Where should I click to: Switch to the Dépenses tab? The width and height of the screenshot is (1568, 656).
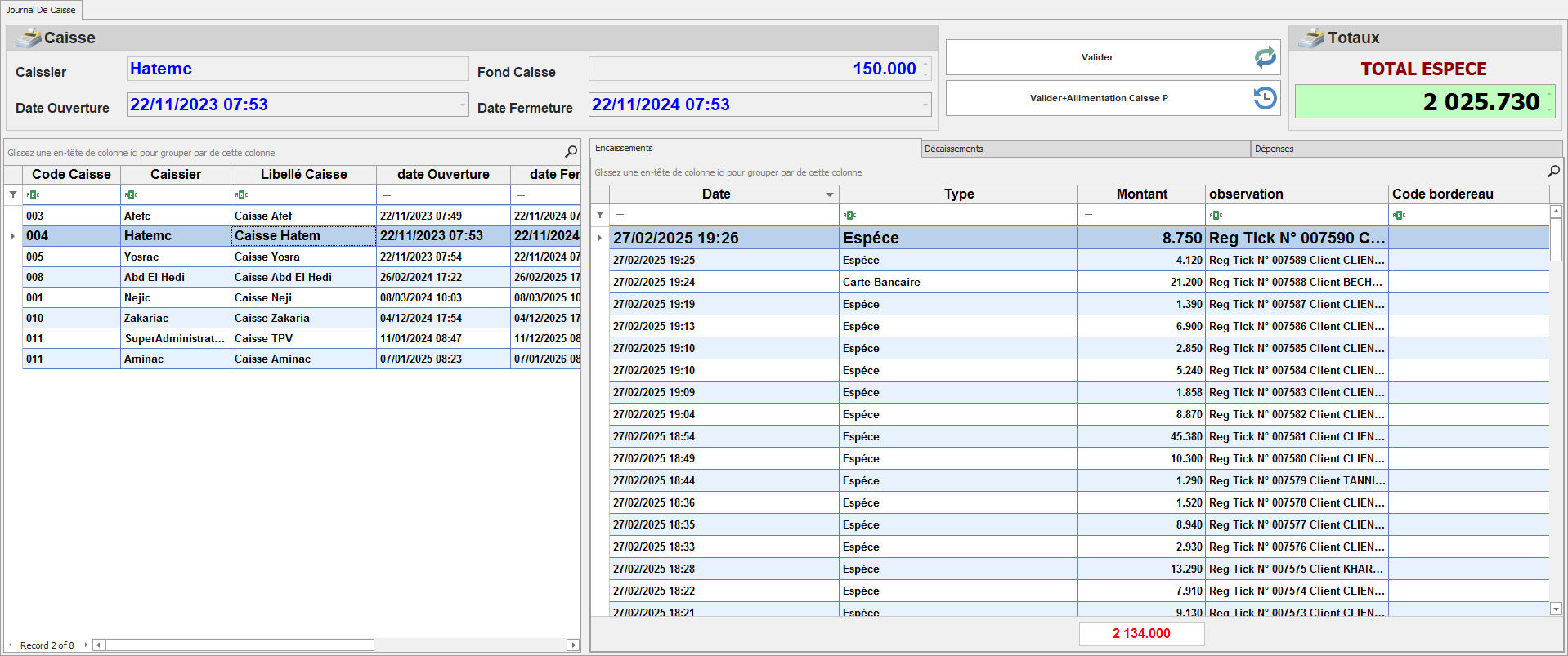coord(1274,149)
